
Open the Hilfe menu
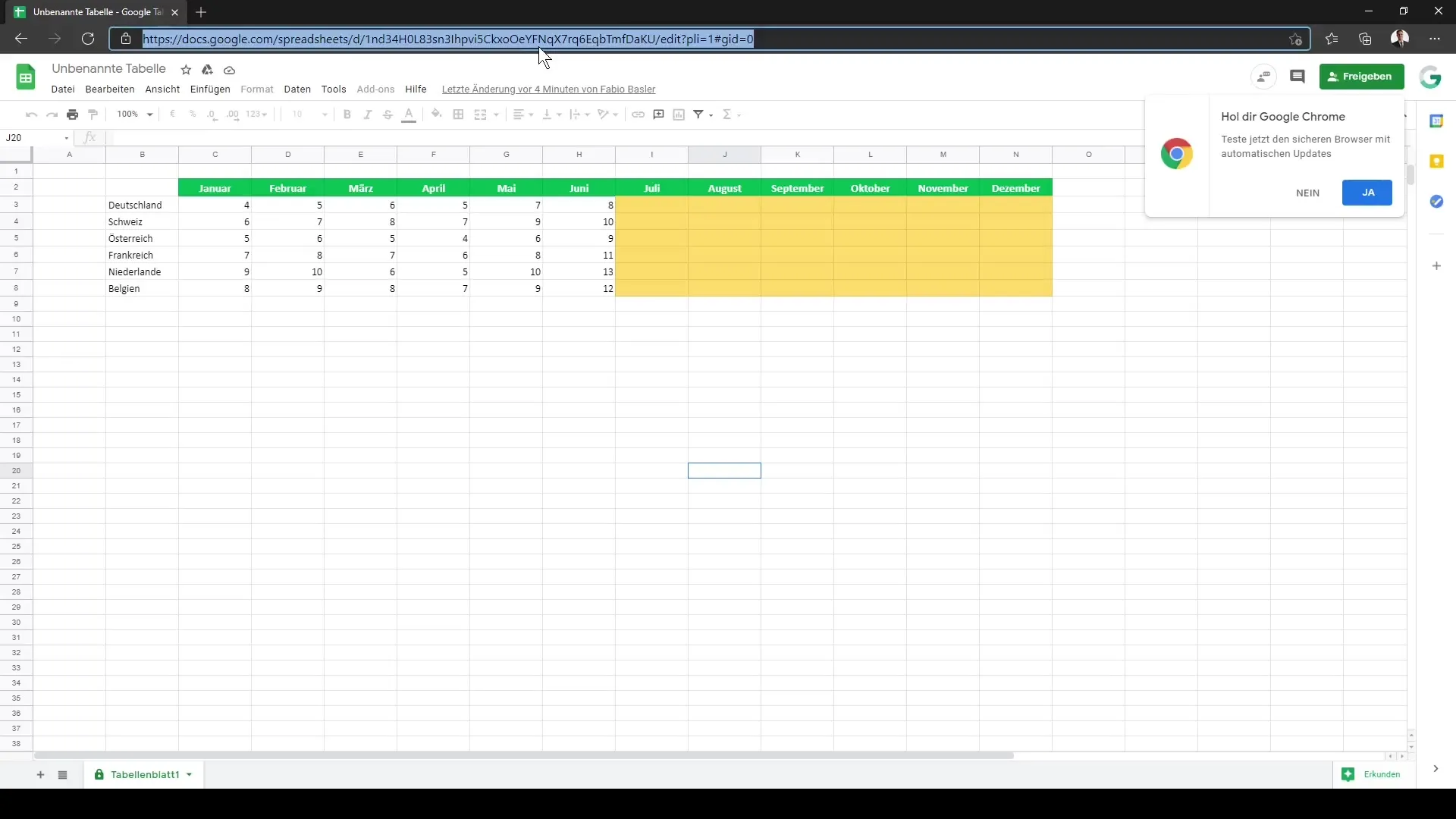coord(416,89)
